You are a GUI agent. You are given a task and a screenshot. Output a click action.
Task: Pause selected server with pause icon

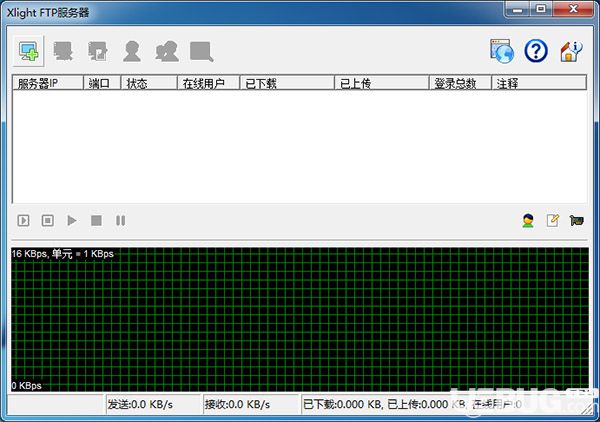pyautogui.click(x=121, y=220)
